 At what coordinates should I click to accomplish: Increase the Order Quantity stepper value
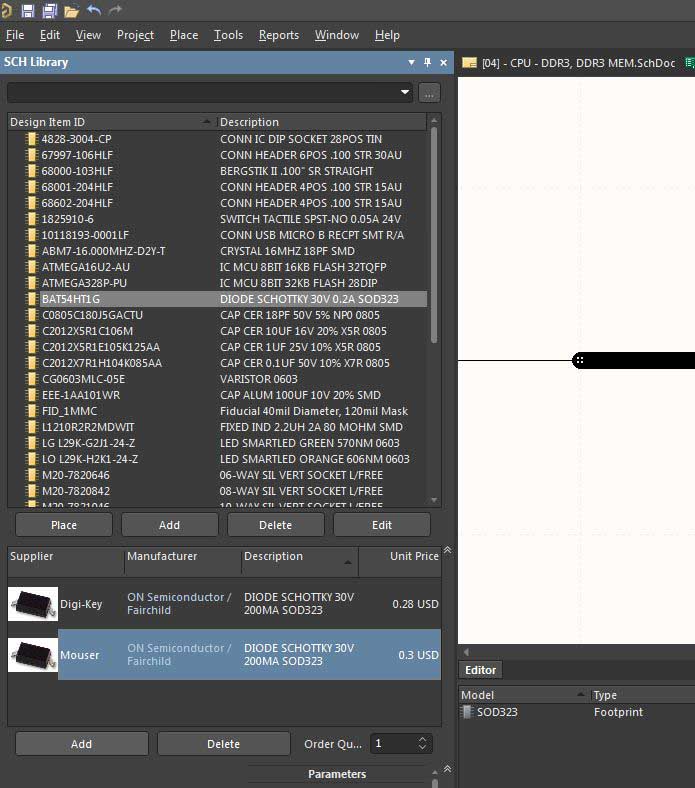423,739
